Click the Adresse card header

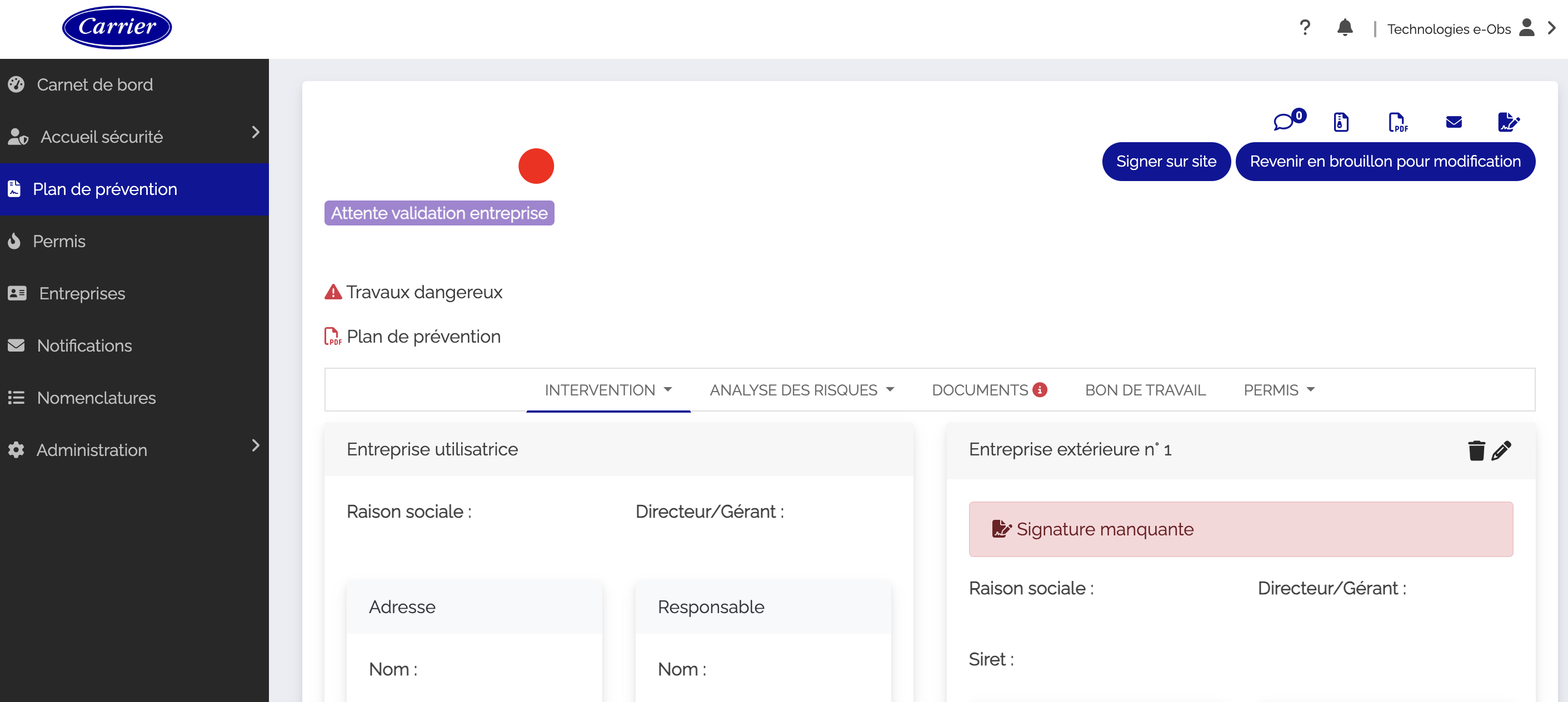pyautogui.click(x=474, y=607)
